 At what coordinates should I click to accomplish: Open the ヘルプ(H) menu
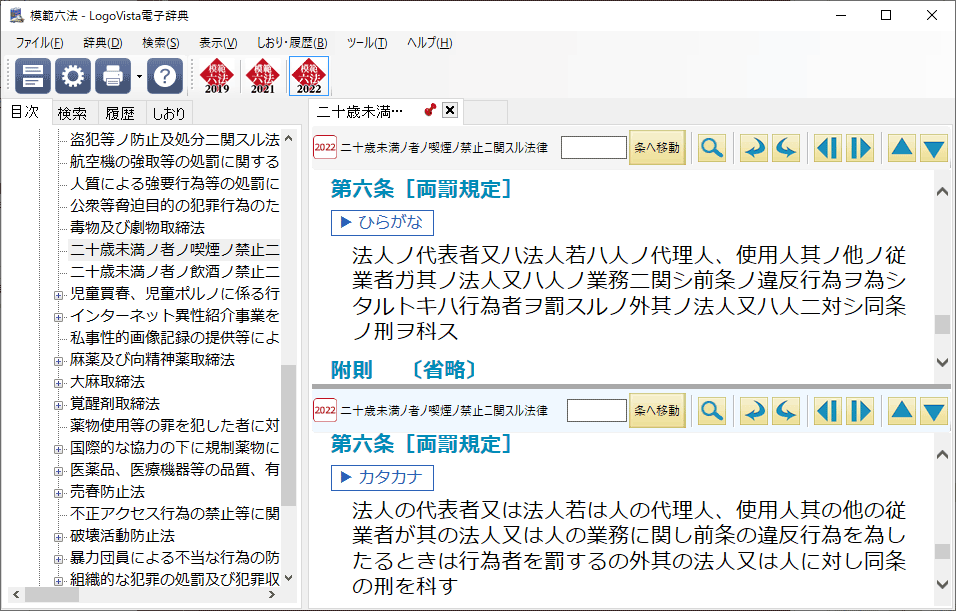429,43
